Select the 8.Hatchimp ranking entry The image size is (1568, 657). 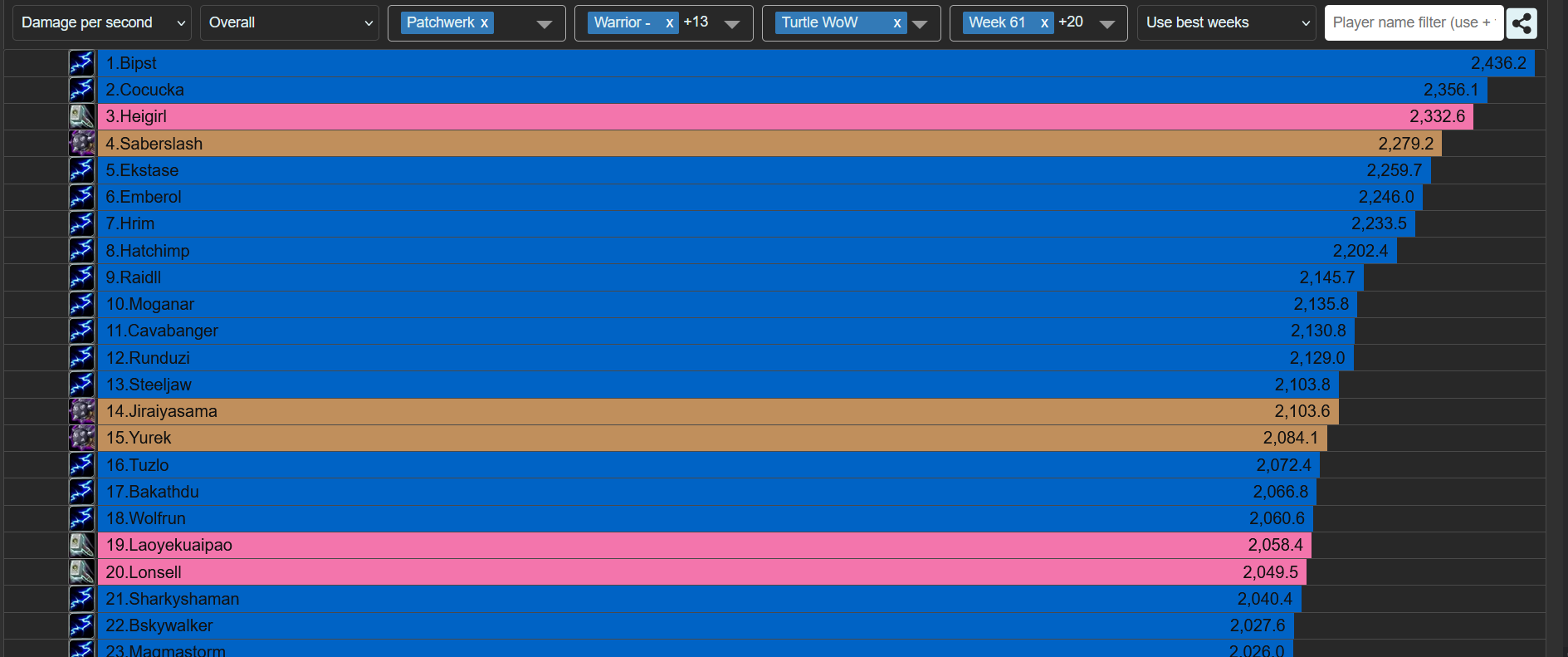(x=747, y=251)
